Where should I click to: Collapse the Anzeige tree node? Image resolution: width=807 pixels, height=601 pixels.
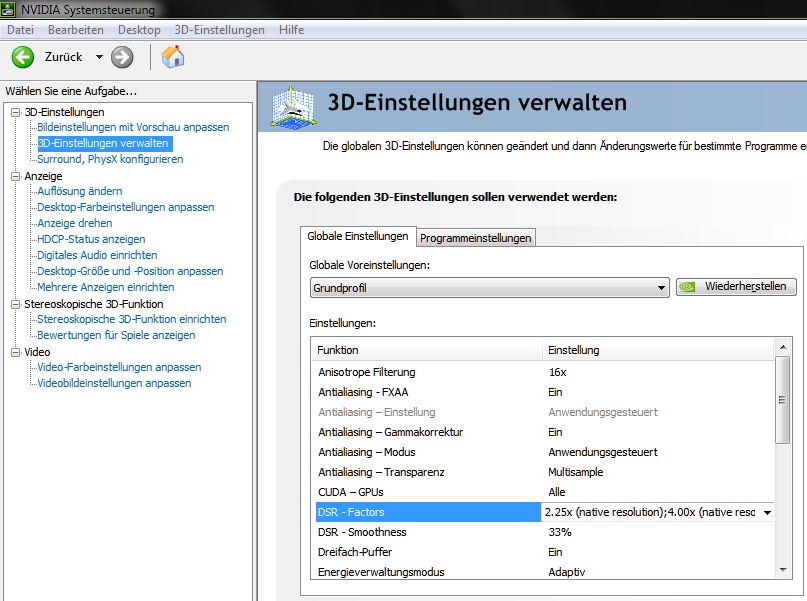[16, 176]
